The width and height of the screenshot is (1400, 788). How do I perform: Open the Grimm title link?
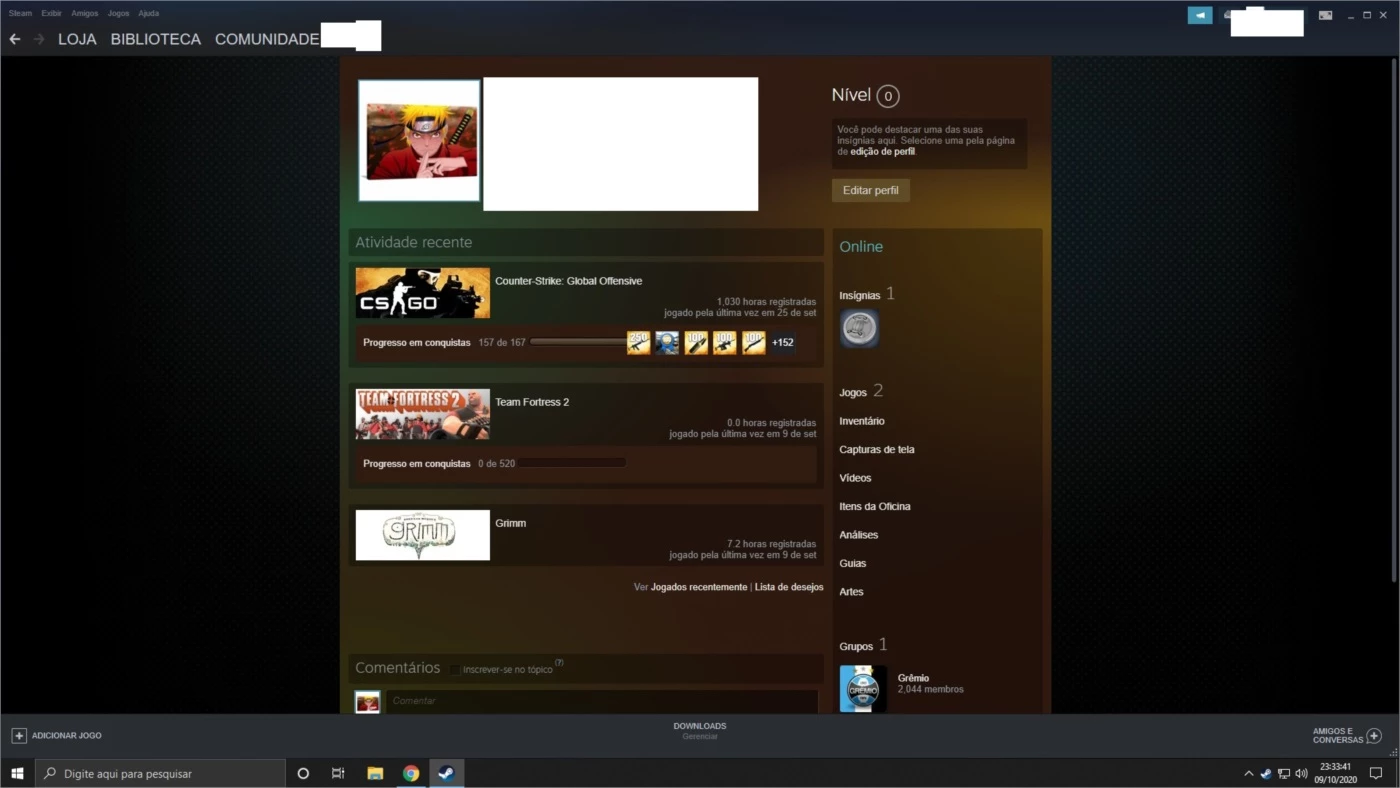click(x=510, y=523)
